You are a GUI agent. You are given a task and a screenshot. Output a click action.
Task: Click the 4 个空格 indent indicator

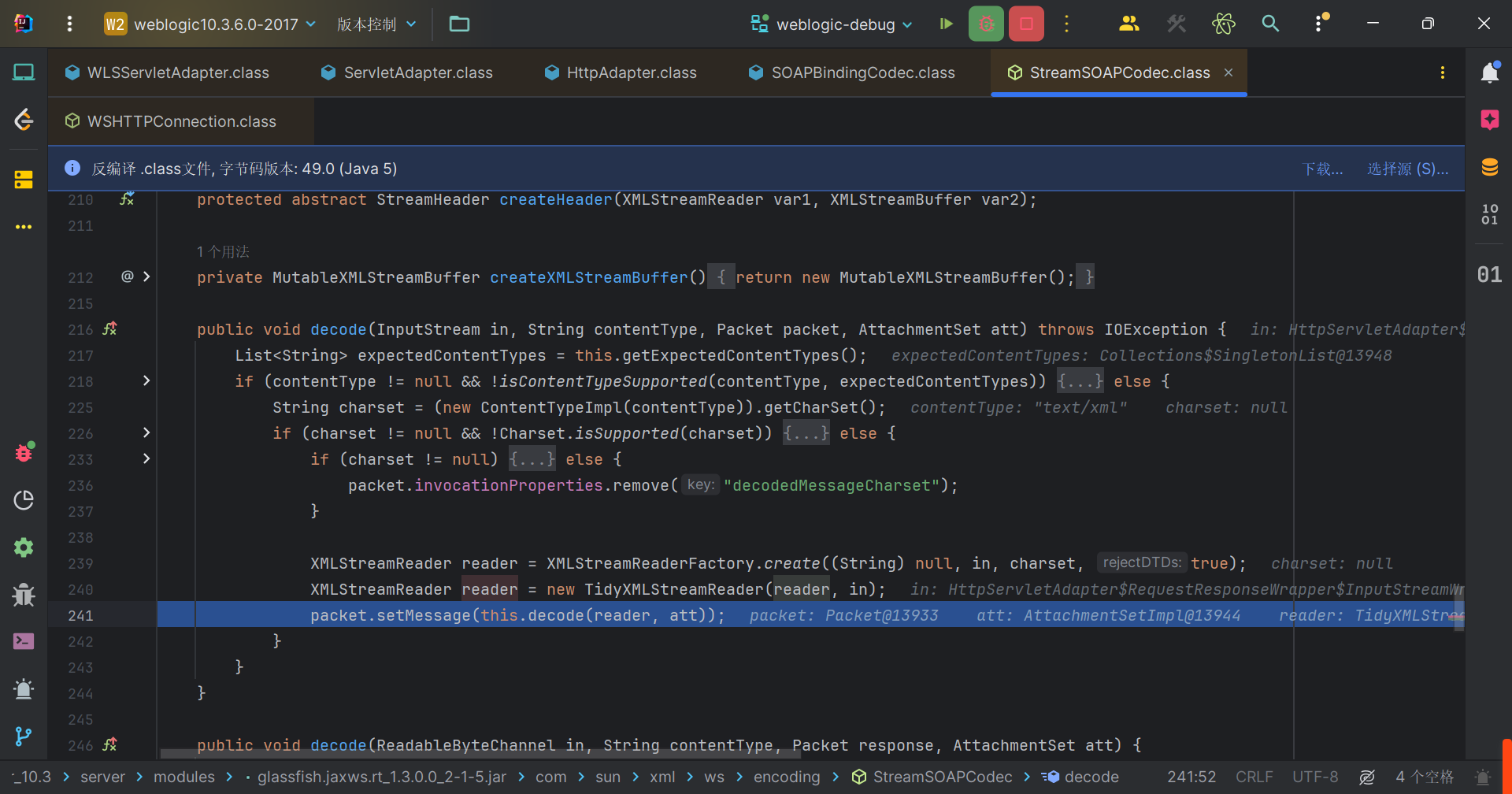(1425, 777)
